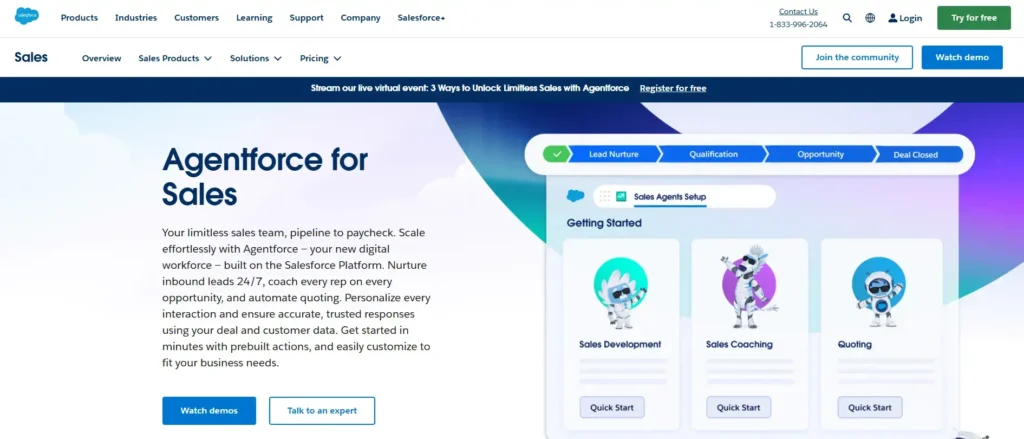Image resolution: width=1024 pixels, height=439 pixels.
Task: Click the Agentforce for Sales headline
Action: (x=265, y=176)
